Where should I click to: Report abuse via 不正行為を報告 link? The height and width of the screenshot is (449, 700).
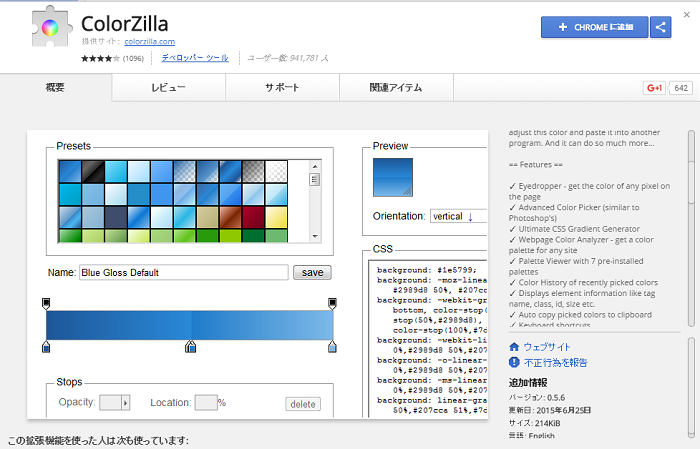555,362
